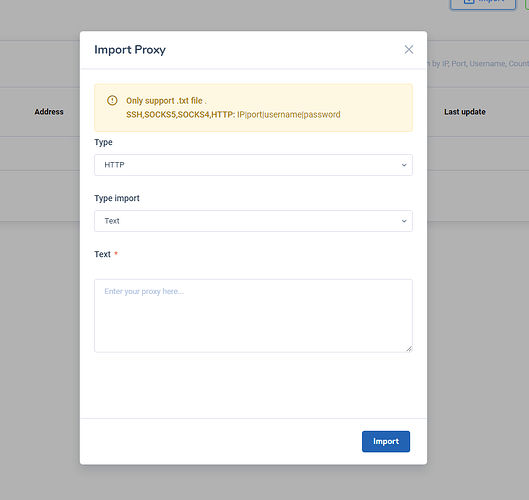
Task: Close the Import Proxy dialog
Action: 409,50
